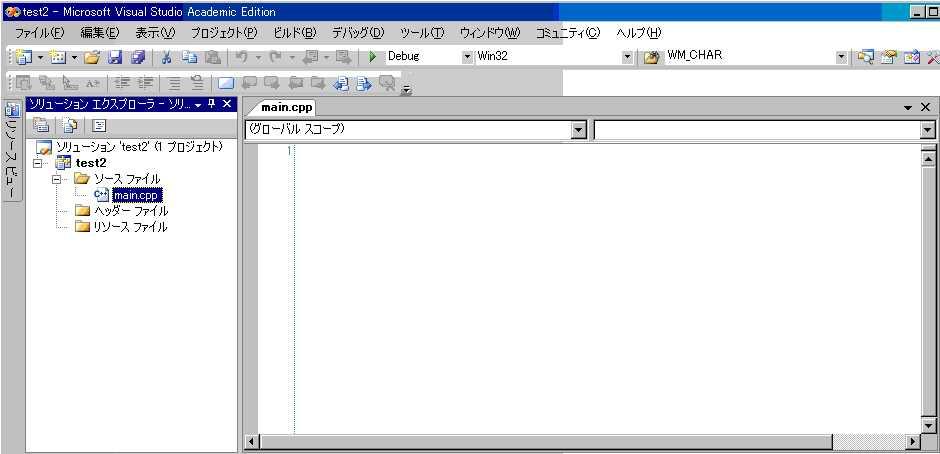The height and width of the screenshot is (454, 940).
Task: Open the WM_CHAR find combo dropdown arrow
Action: (841, 57)
